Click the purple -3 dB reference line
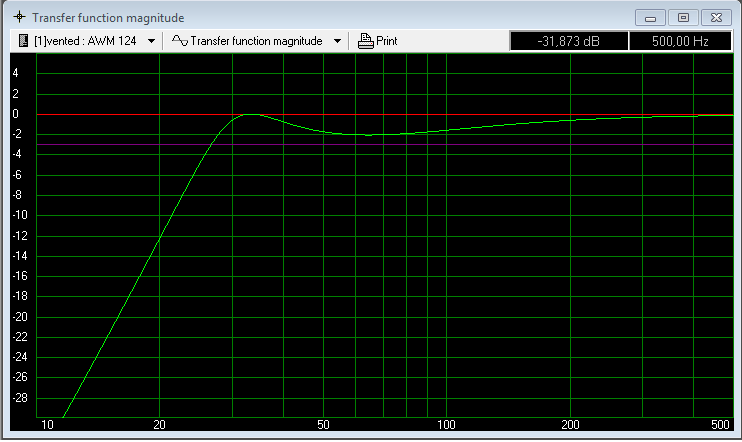The image size is (742, 442). (500, 145)
